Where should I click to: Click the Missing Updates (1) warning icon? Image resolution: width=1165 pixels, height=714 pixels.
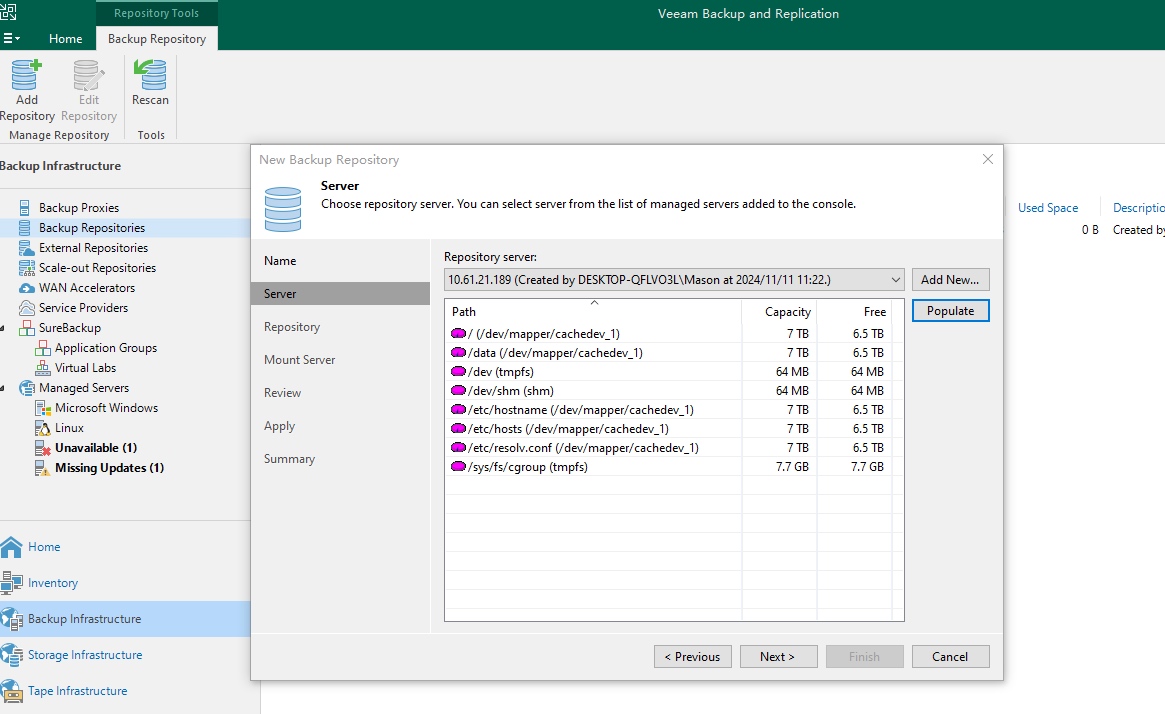(x=43, y=468)
